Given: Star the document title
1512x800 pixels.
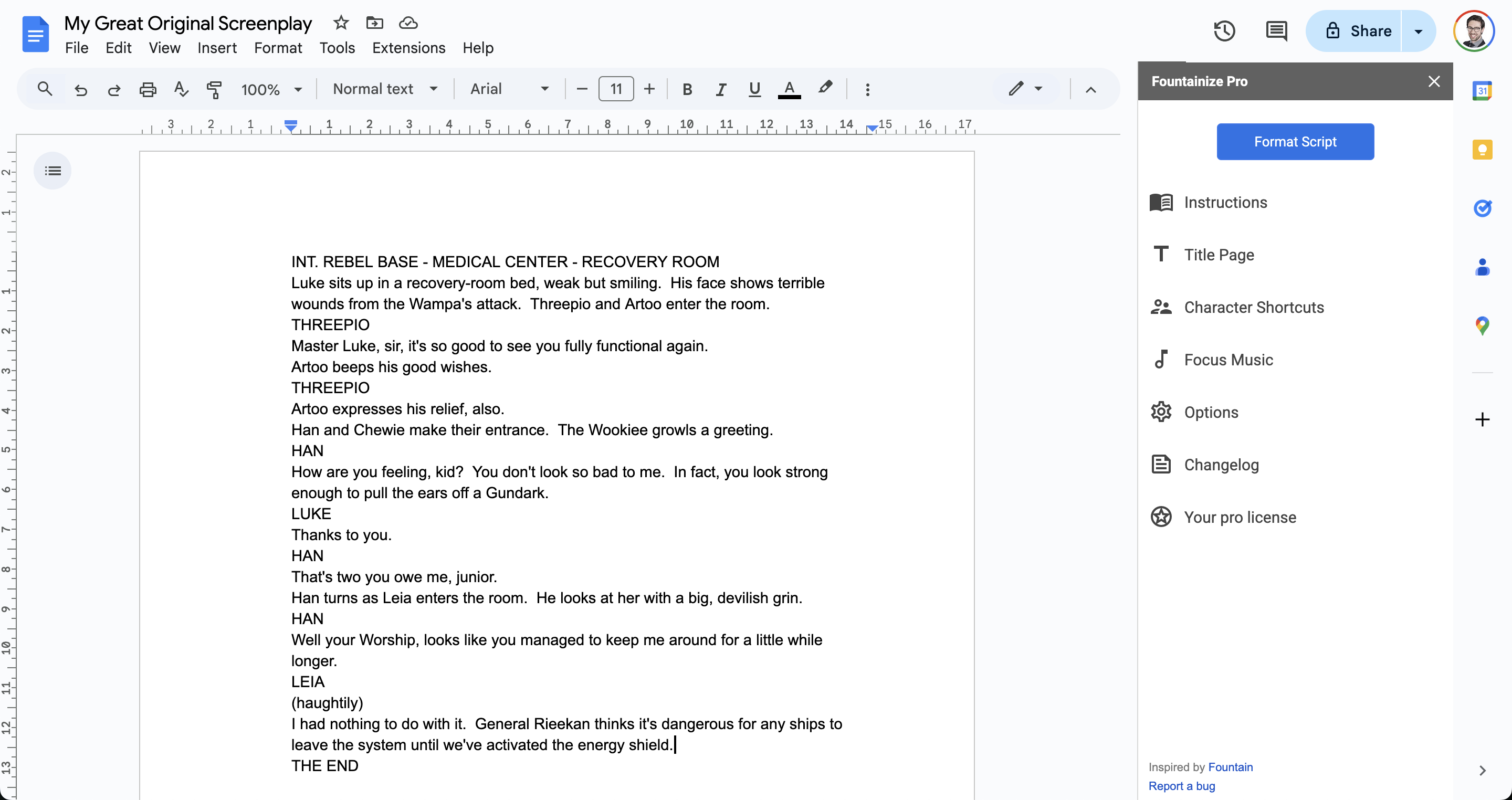Looking at the screenshot, I should [340, 23].
